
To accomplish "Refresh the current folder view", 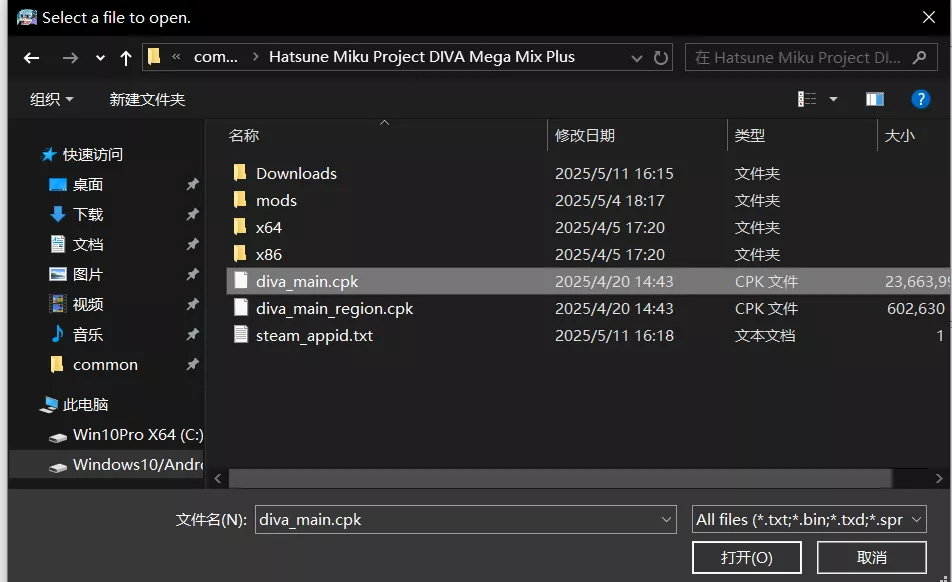I will [661, 58].
